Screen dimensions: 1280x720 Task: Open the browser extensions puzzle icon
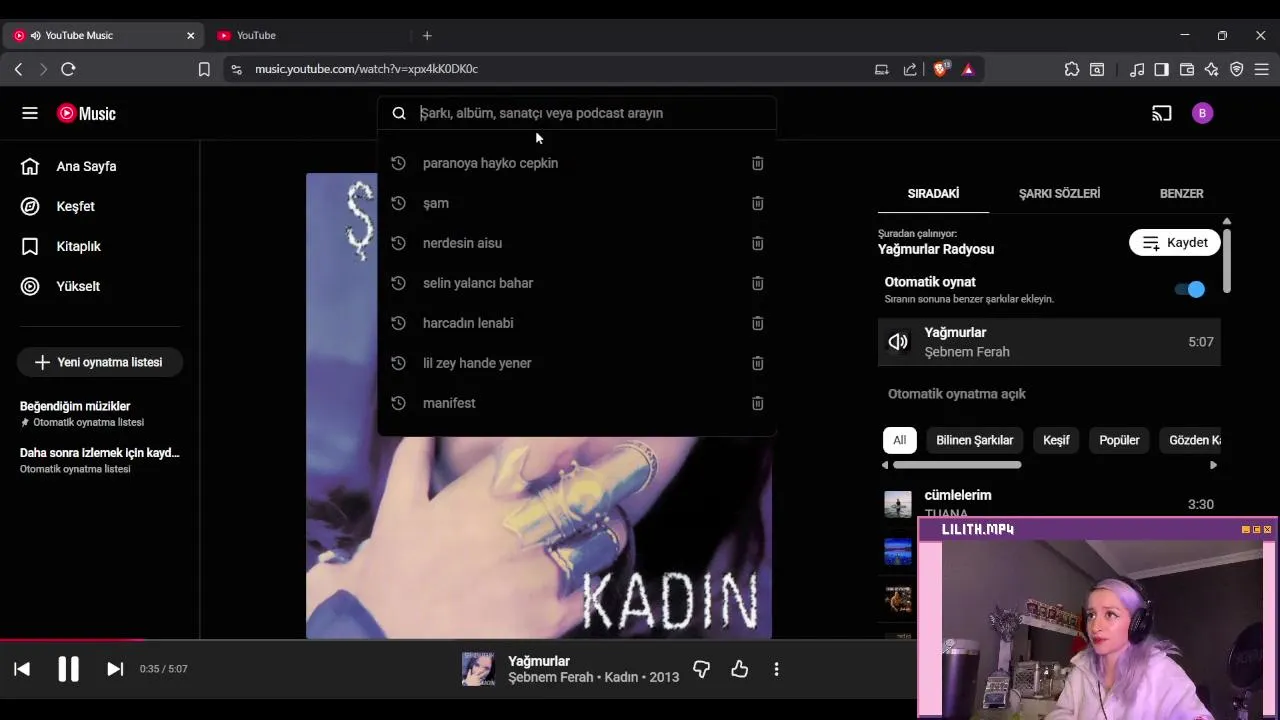pyautogui.click(x=1072, y=69)
